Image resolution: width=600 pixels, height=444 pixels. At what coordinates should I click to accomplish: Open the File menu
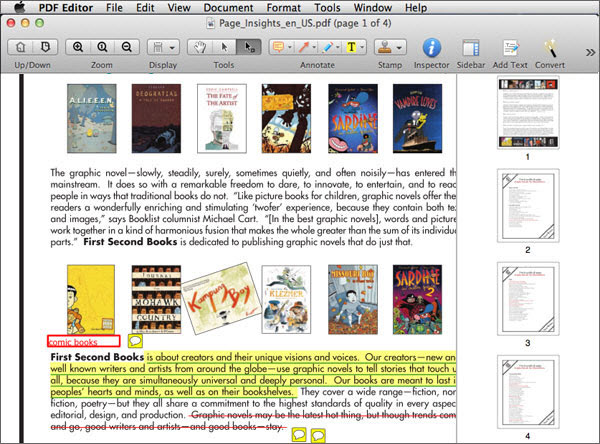coord(114,8)
